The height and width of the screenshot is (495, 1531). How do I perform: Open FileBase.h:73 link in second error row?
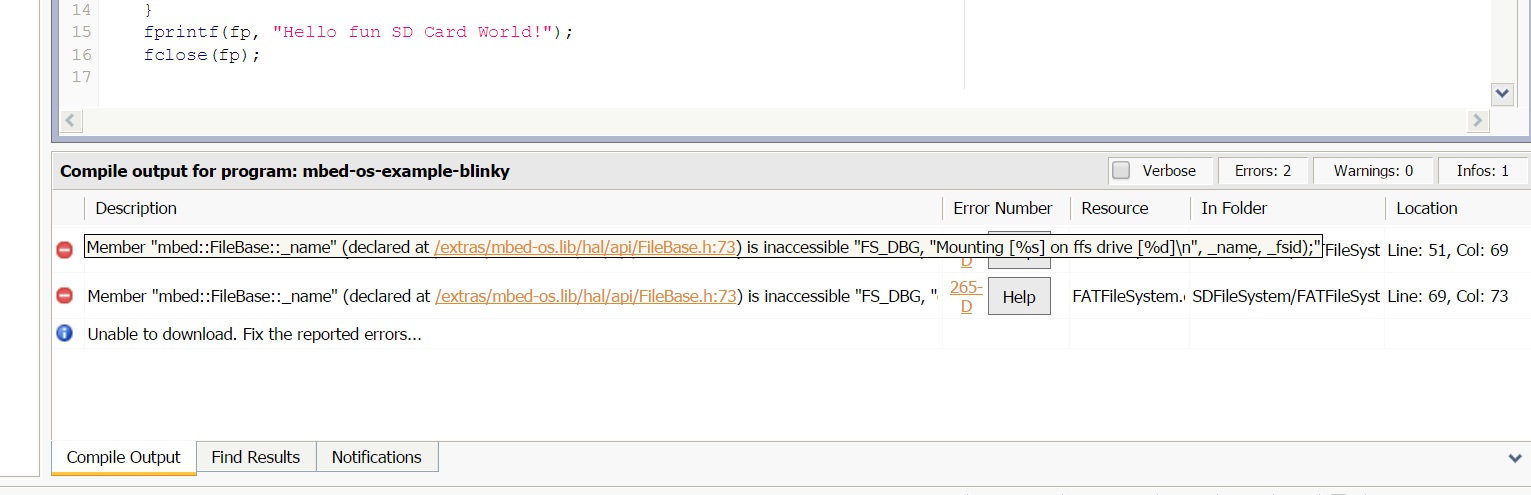point(586,296)
